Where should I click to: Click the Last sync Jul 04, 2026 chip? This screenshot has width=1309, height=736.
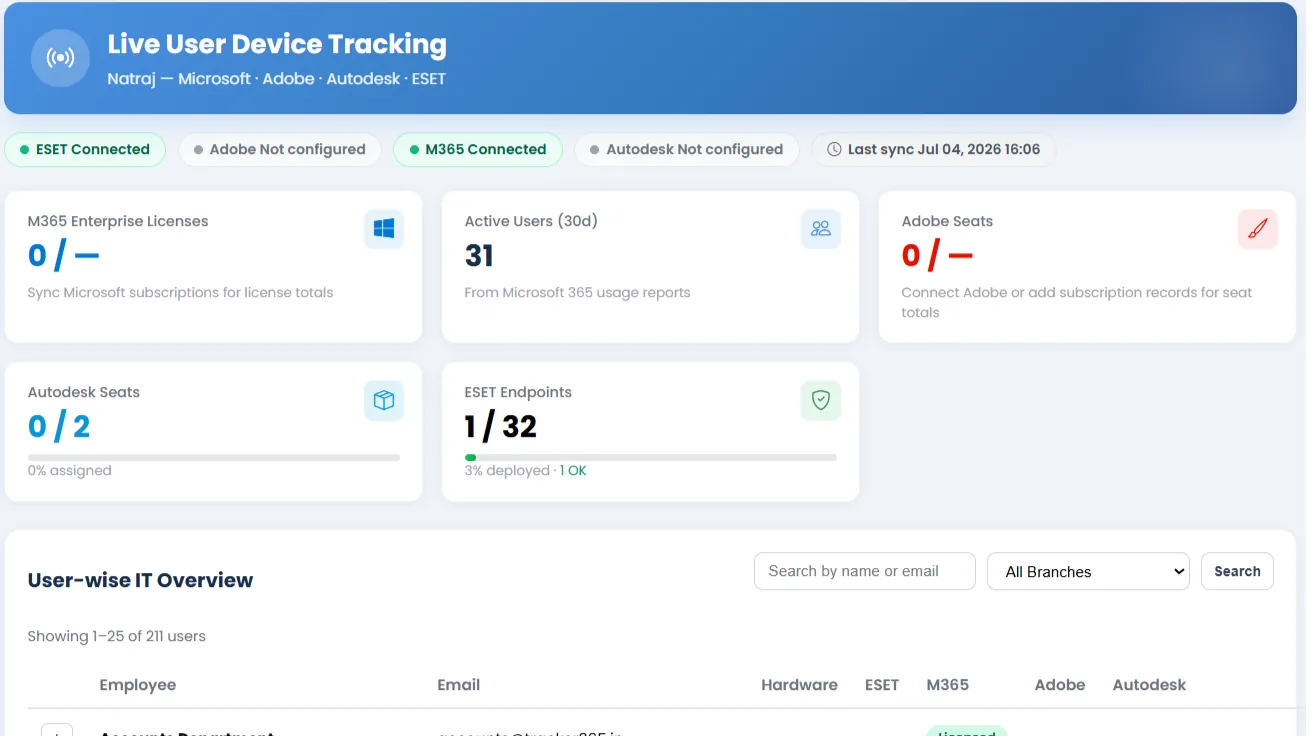pyautogui.click(x=934, y=150)
